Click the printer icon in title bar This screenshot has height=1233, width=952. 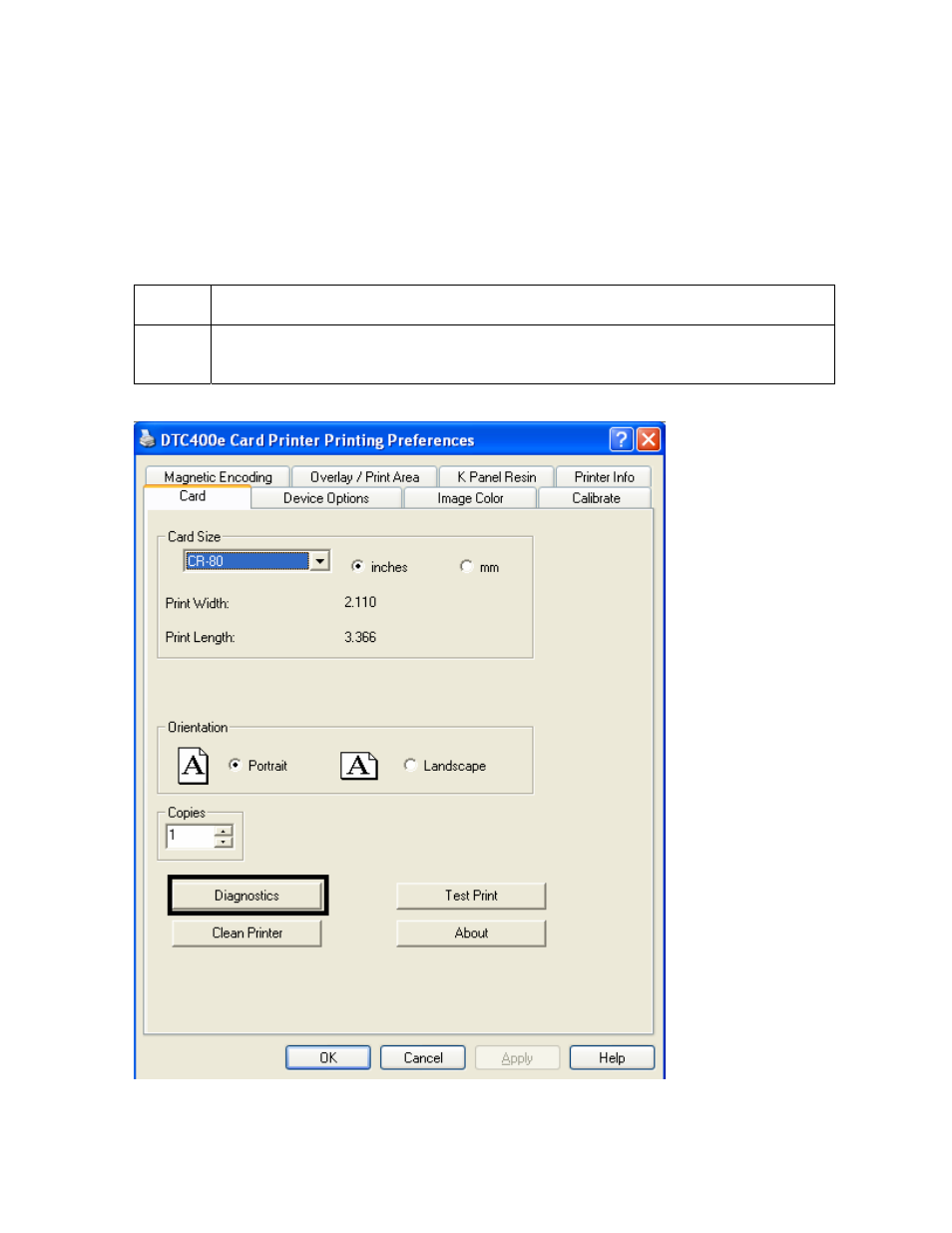148,439
